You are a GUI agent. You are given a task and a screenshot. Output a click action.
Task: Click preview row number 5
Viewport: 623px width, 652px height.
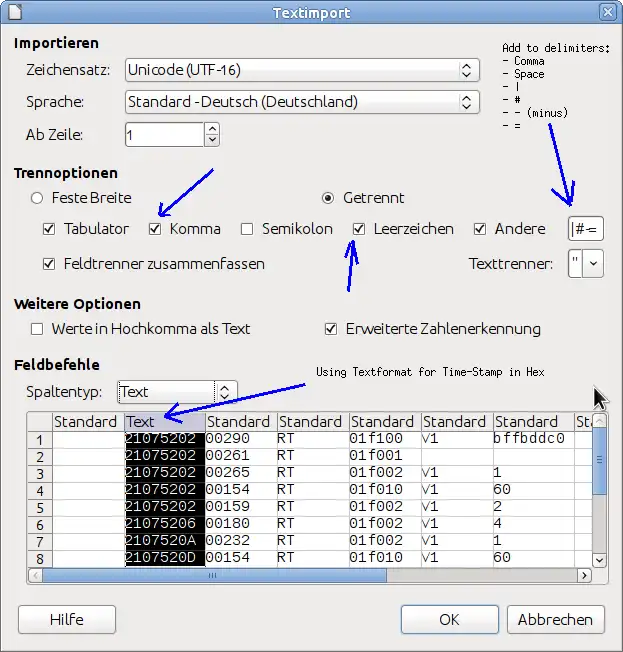(40, 508)
